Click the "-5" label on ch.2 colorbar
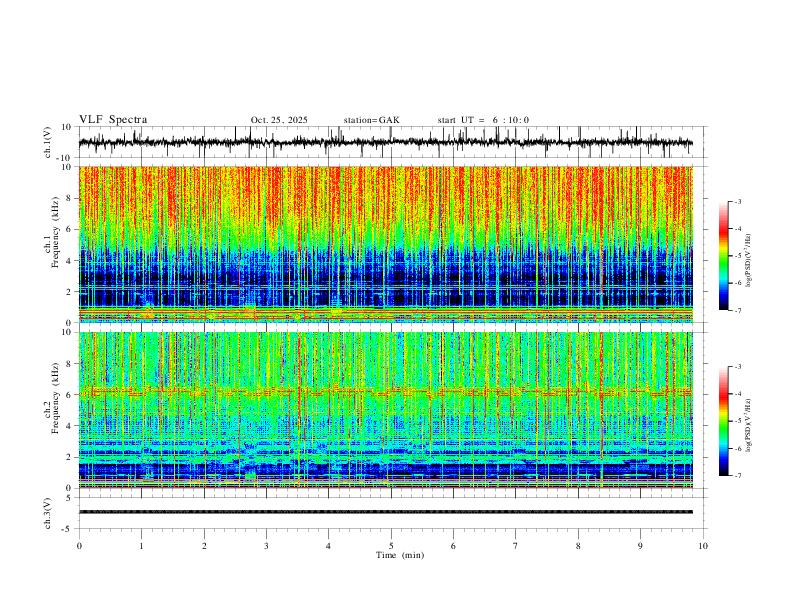This screenshot has height=612, width=792. 737,421
